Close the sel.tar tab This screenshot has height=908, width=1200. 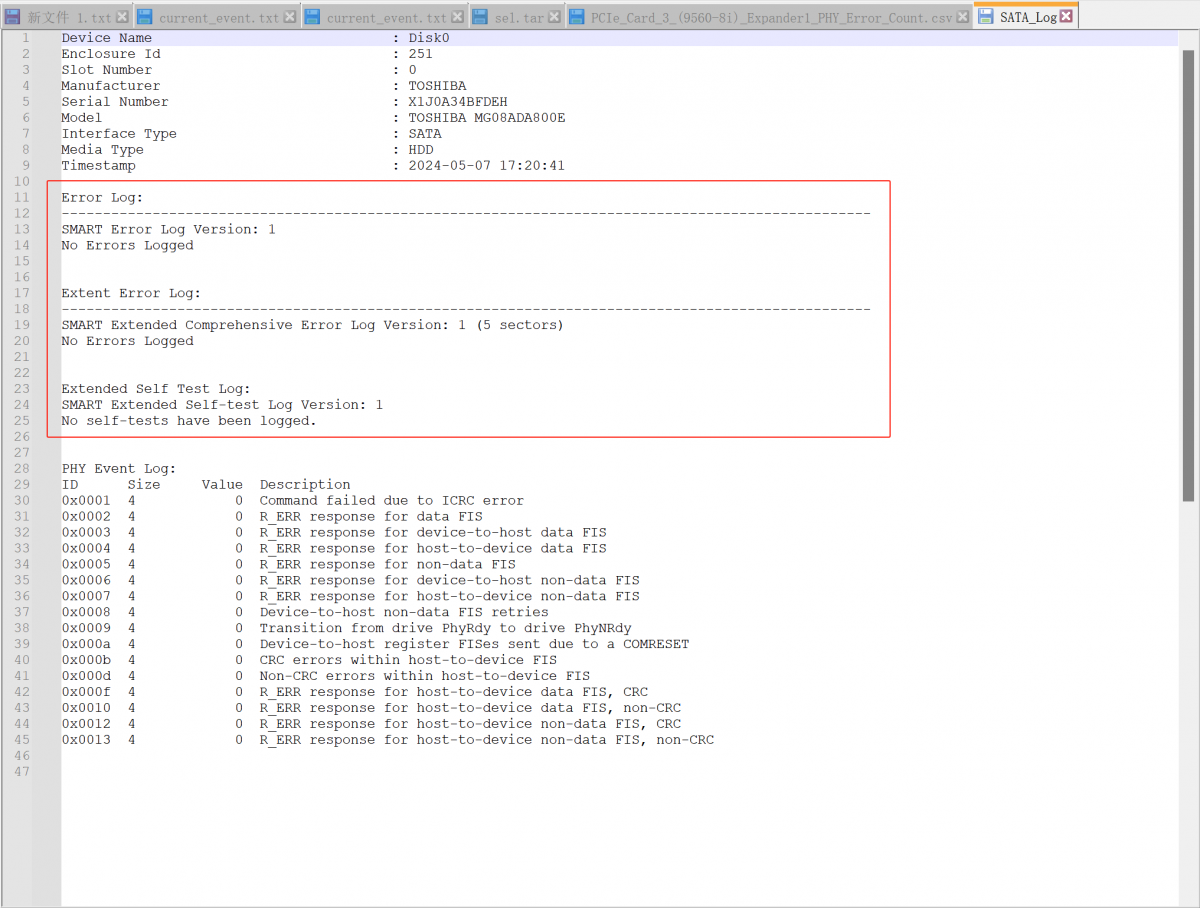[552, 18]
